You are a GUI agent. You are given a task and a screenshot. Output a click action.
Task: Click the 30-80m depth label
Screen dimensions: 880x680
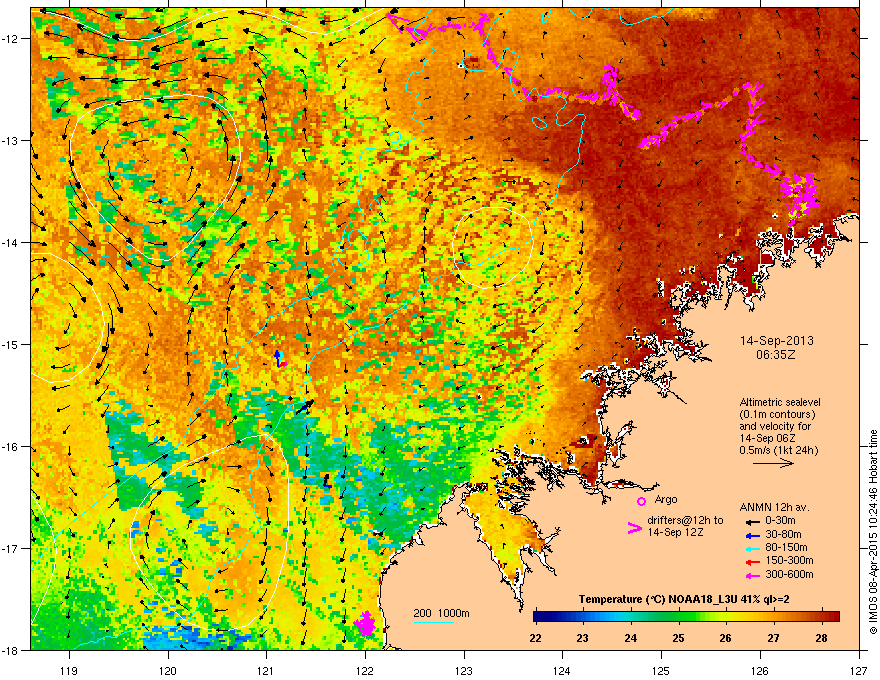[x=783, y=534]
